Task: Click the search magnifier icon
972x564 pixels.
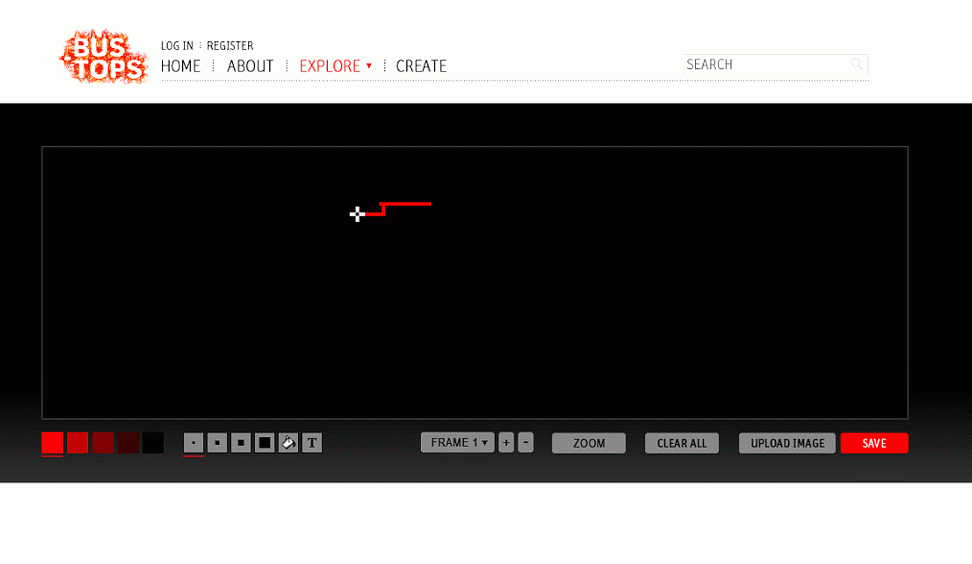Action: pyautogui.click(x=857, y=64)
